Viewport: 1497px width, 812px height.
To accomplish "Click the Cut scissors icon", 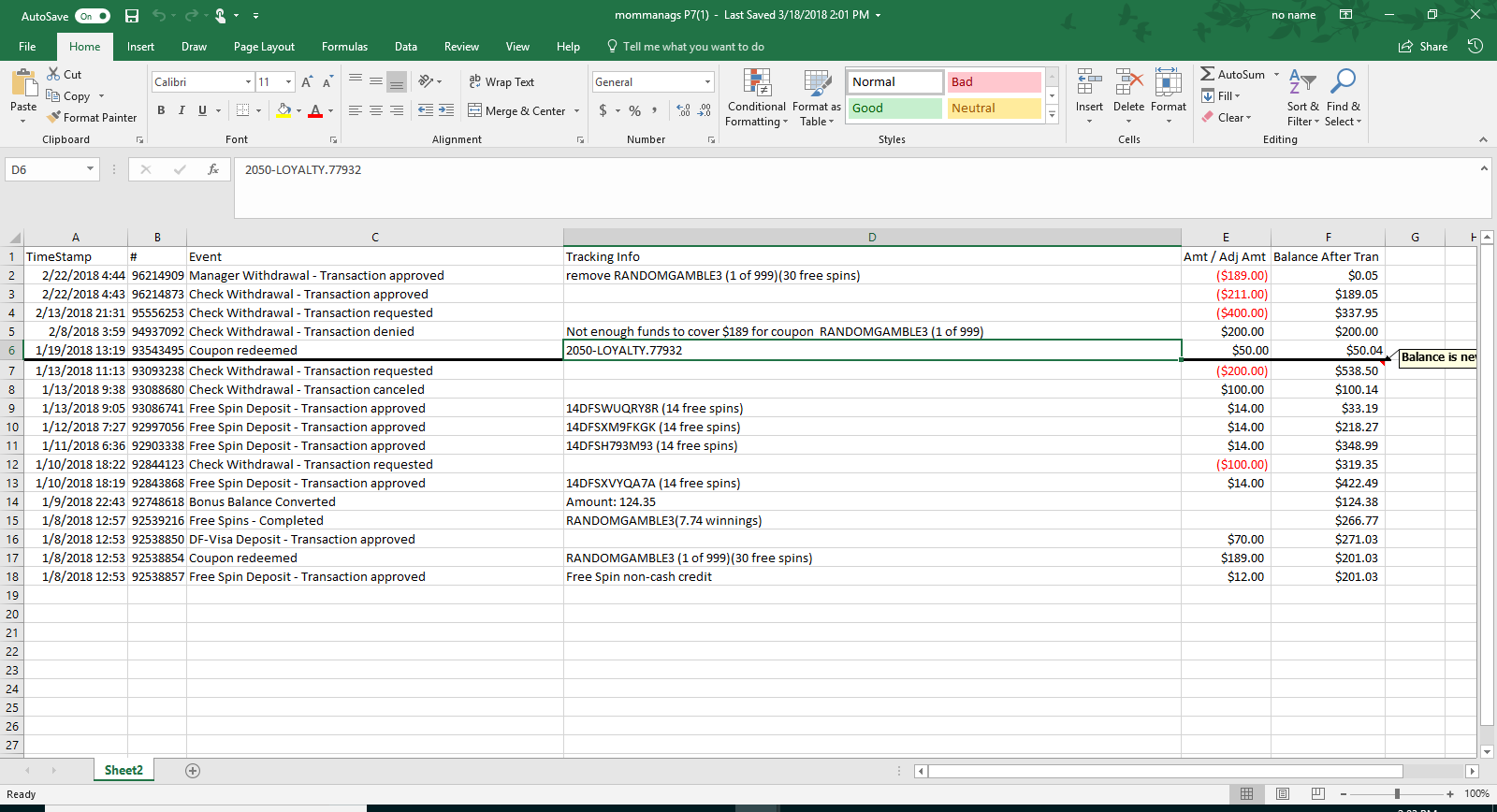I will coord(53,74).
